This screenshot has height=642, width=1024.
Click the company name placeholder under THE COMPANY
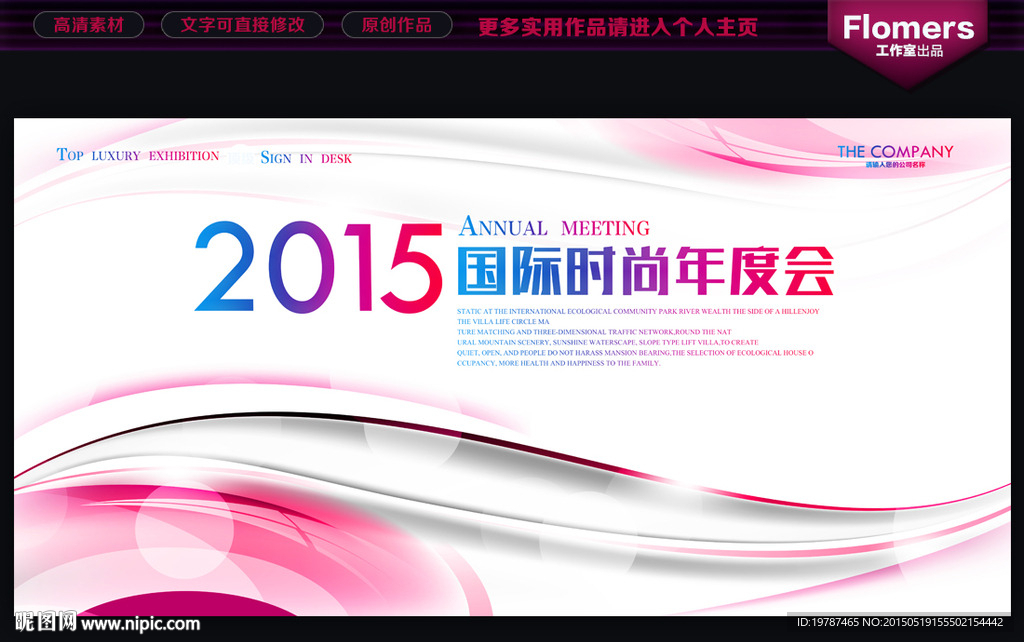[895, 165]
